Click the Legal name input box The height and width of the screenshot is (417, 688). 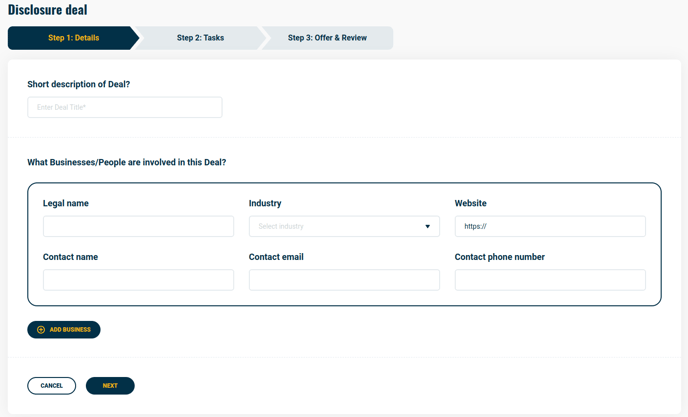138,226
